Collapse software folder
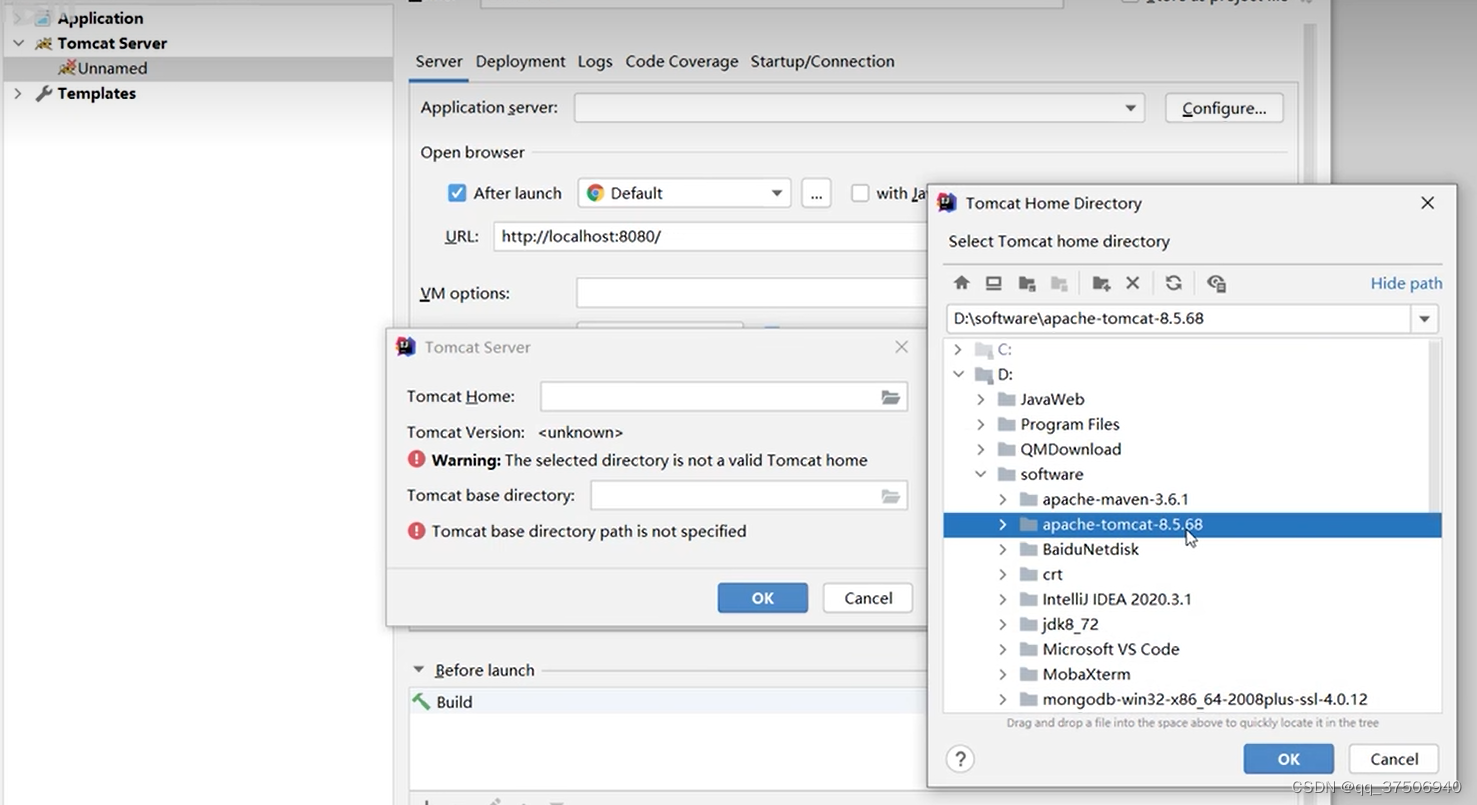This screenshot has height=805, width=1477. pos(980,474)
